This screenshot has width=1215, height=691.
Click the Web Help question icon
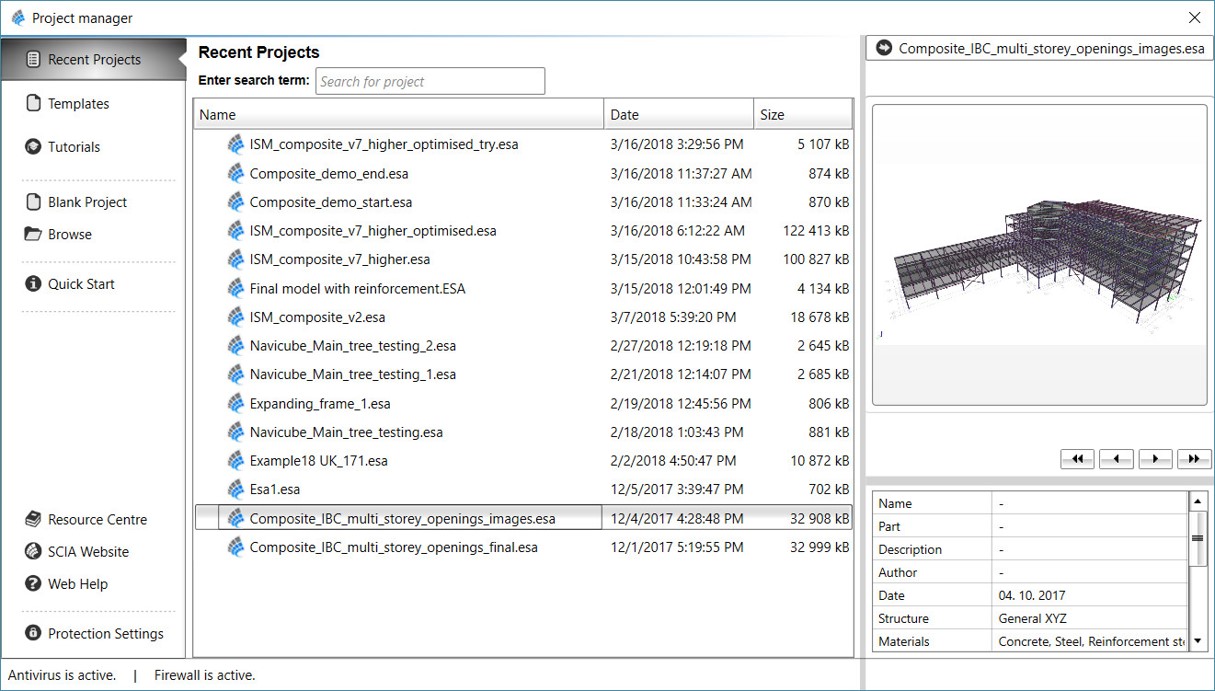[x=33, y=584]
